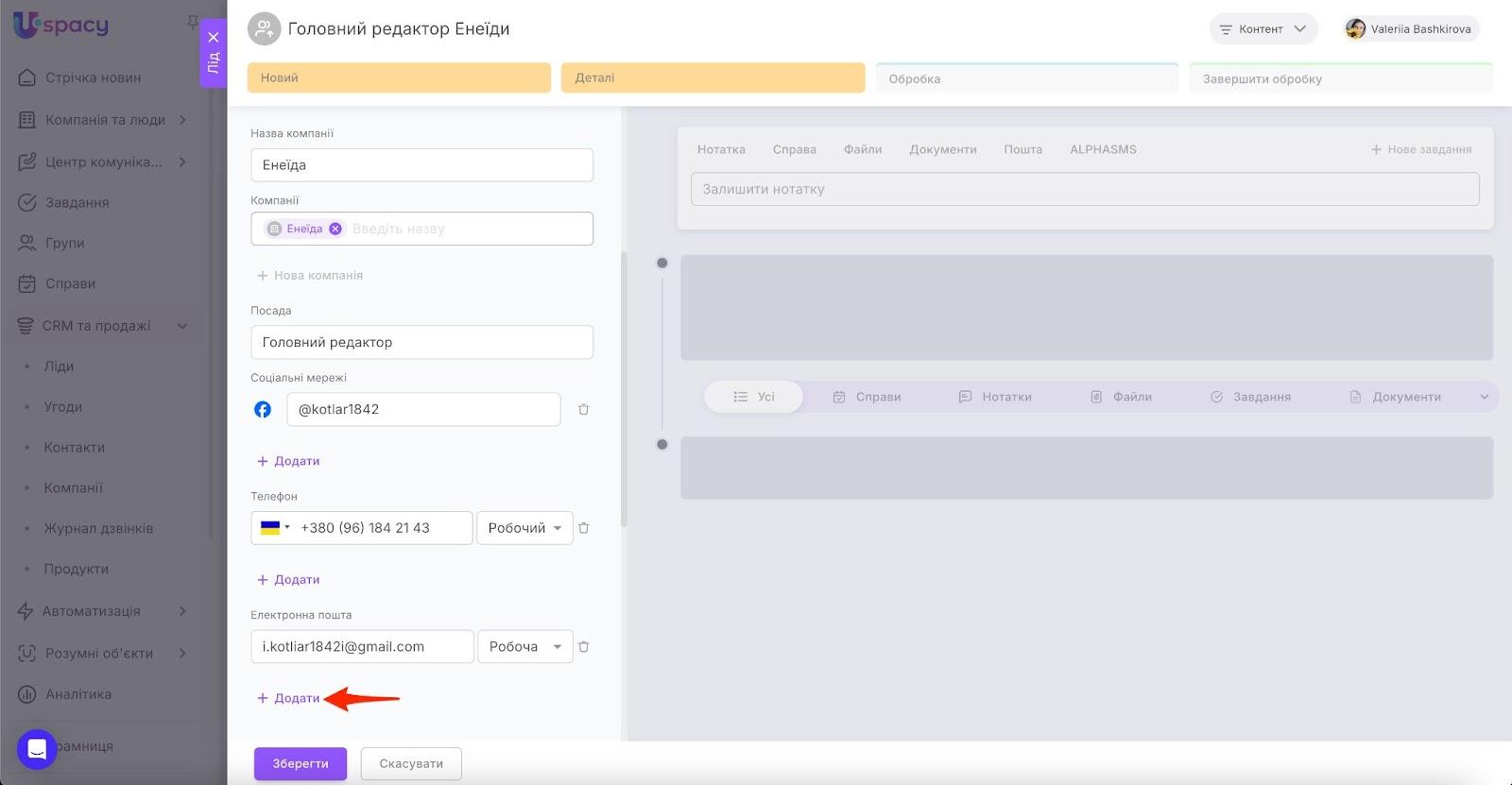
Task: Open phone country flag selector
Action: pos(275,528)
